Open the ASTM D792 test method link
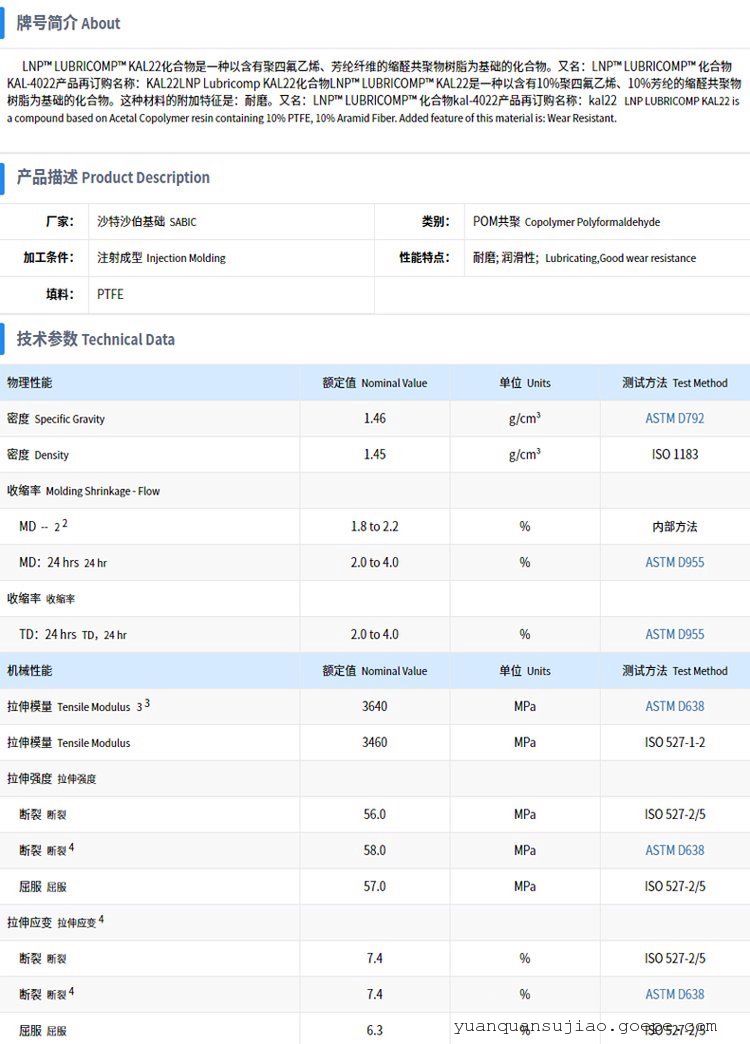The height and width of the screenshot is (1044, 750). (674, 418)
